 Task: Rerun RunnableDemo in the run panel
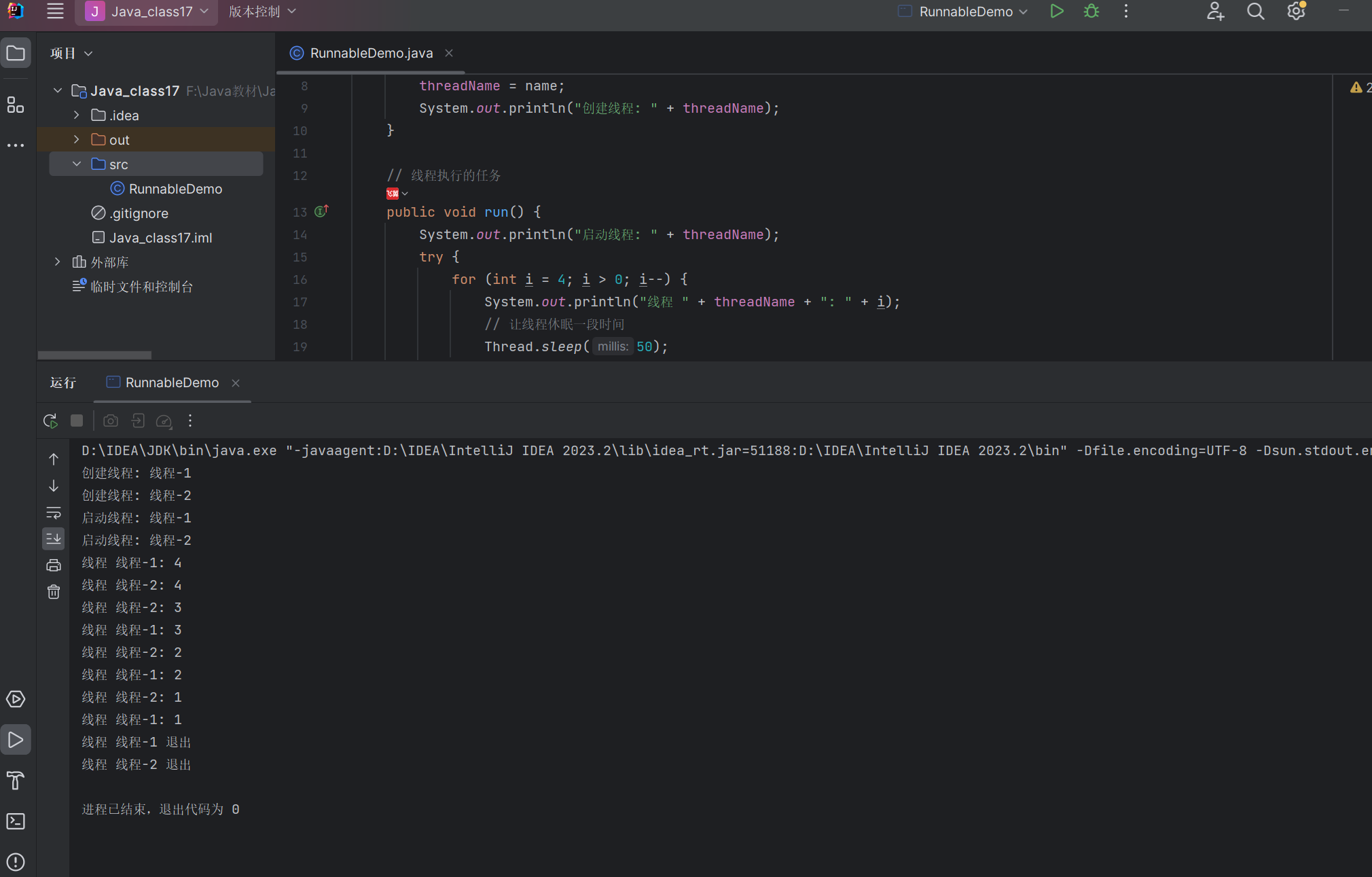click(50, 421)
